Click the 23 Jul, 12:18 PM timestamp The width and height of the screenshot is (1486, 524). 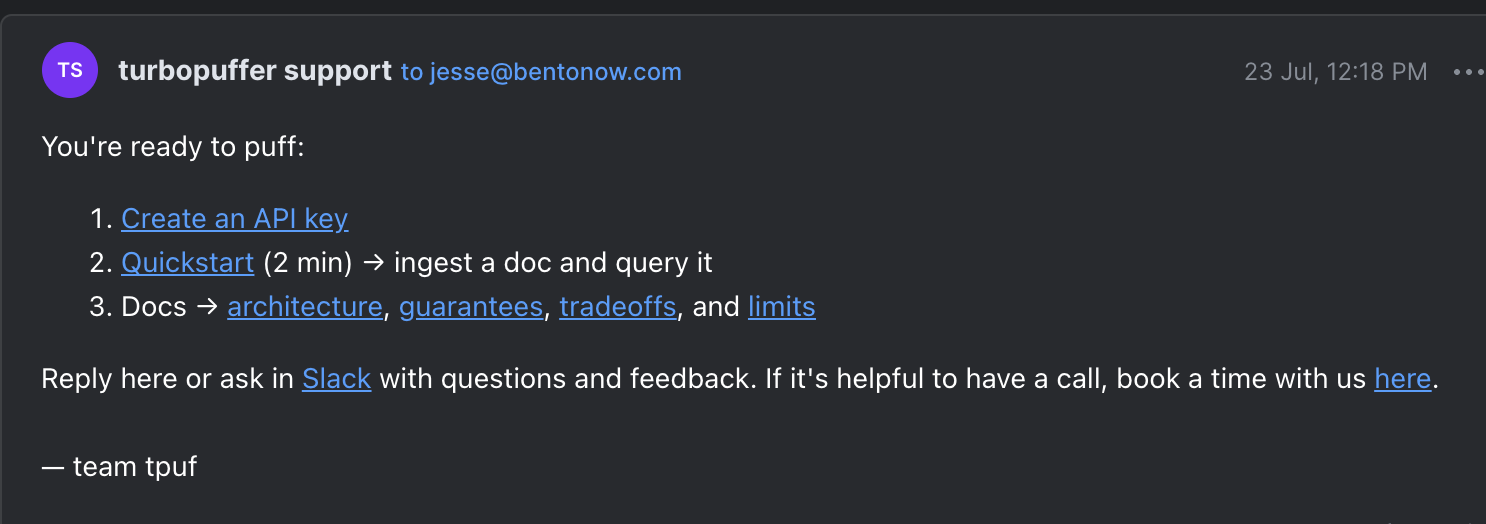[1335, 72]
